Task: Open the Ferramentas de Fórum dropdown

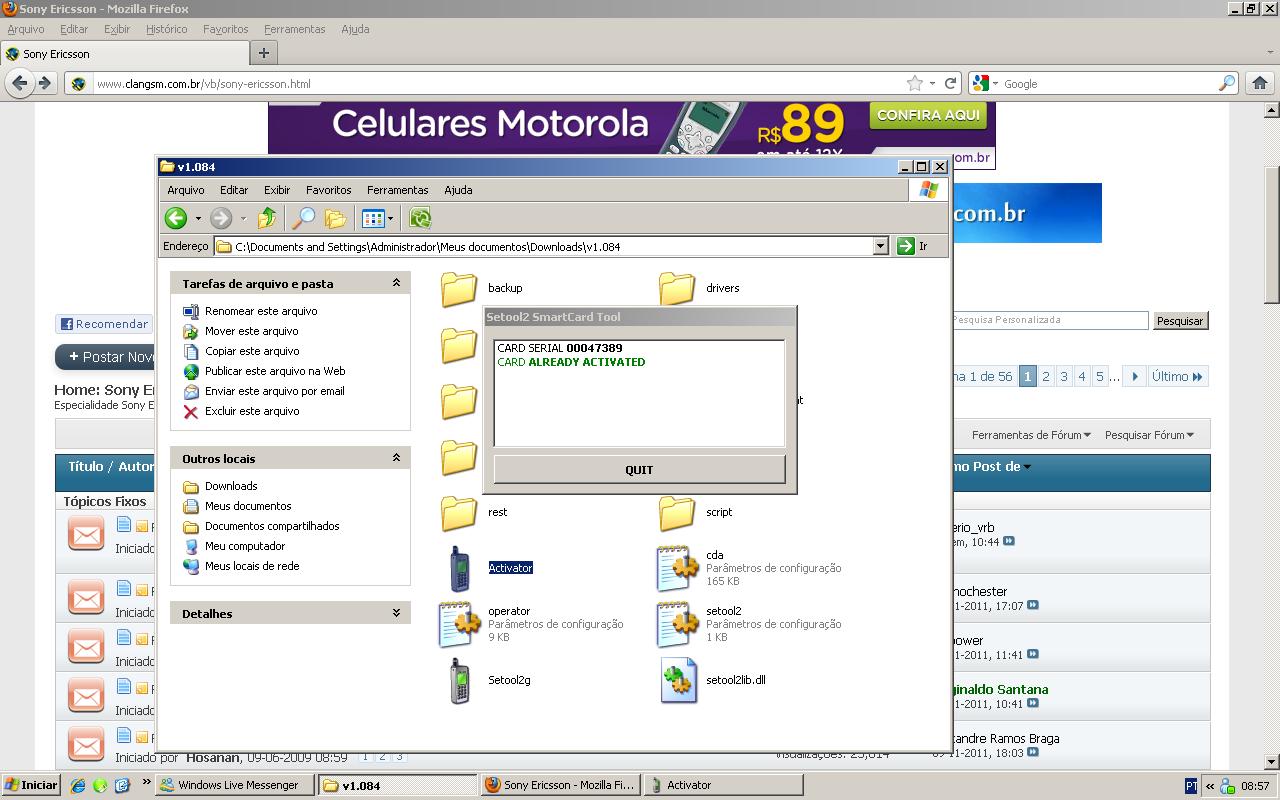Action: [x=1031, y=435]
